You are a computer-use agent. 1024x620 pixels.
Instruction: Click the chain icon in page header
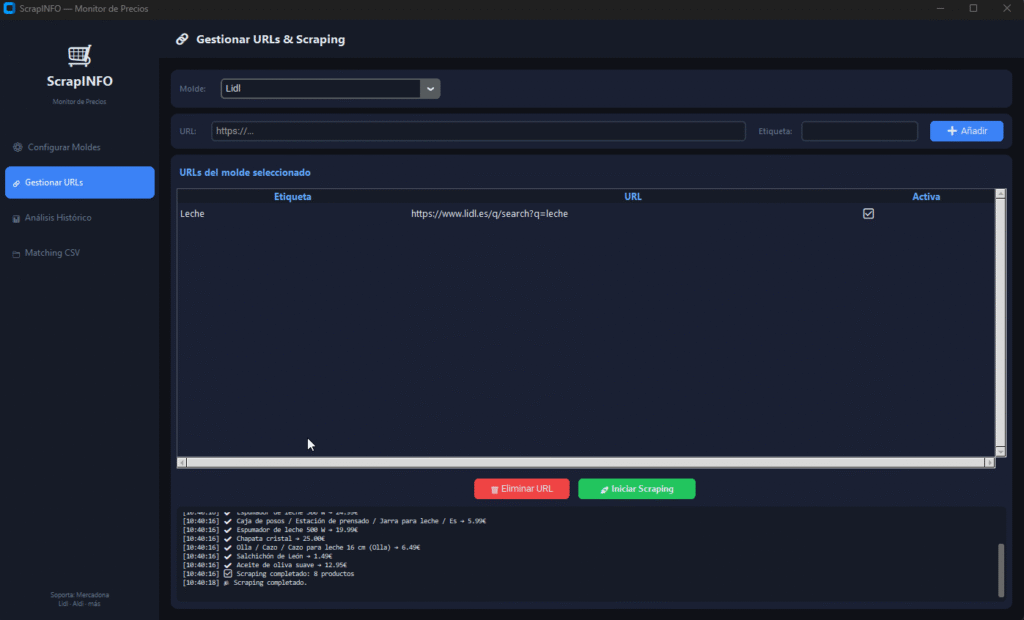pos(182,40)
